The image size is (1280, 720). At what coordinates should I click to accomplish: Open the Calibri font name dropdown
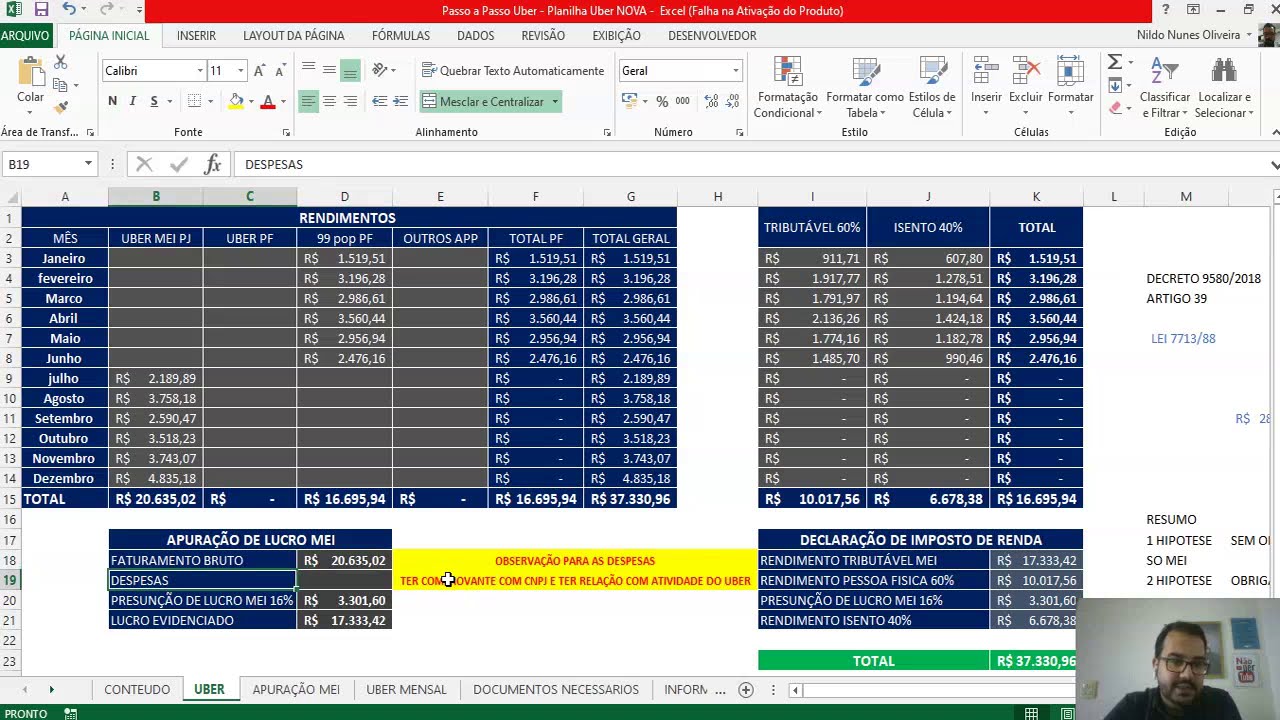(x=198, y=71)
